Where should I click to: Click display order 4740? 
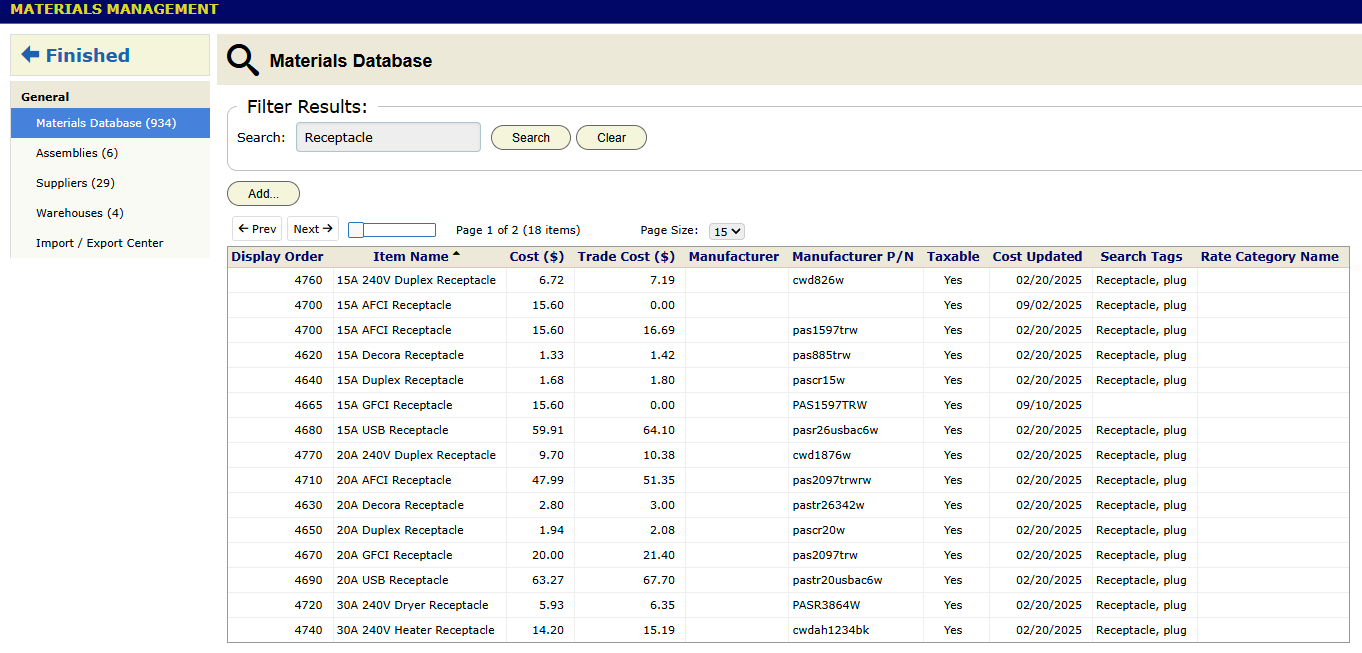click(x=308, y=630)
